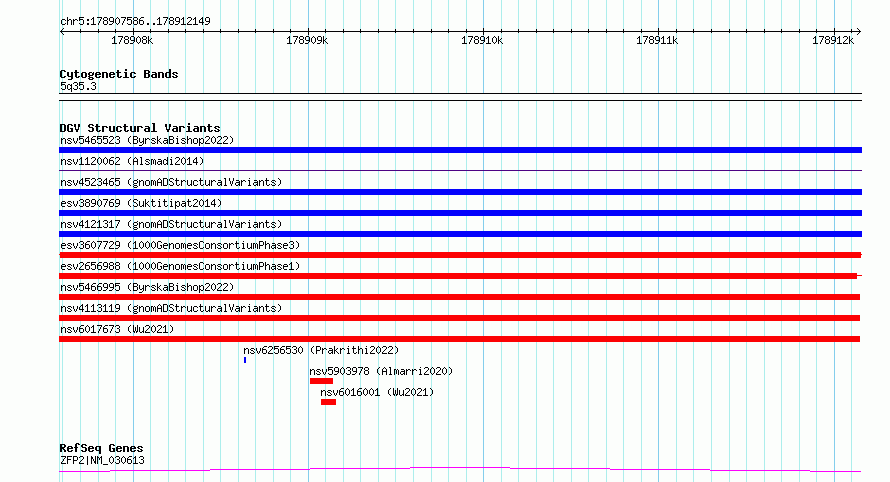Click the RefSeq Genes track heading
Image resolution: width=890 pixels, height=482 pixels.
coord(101,449)
